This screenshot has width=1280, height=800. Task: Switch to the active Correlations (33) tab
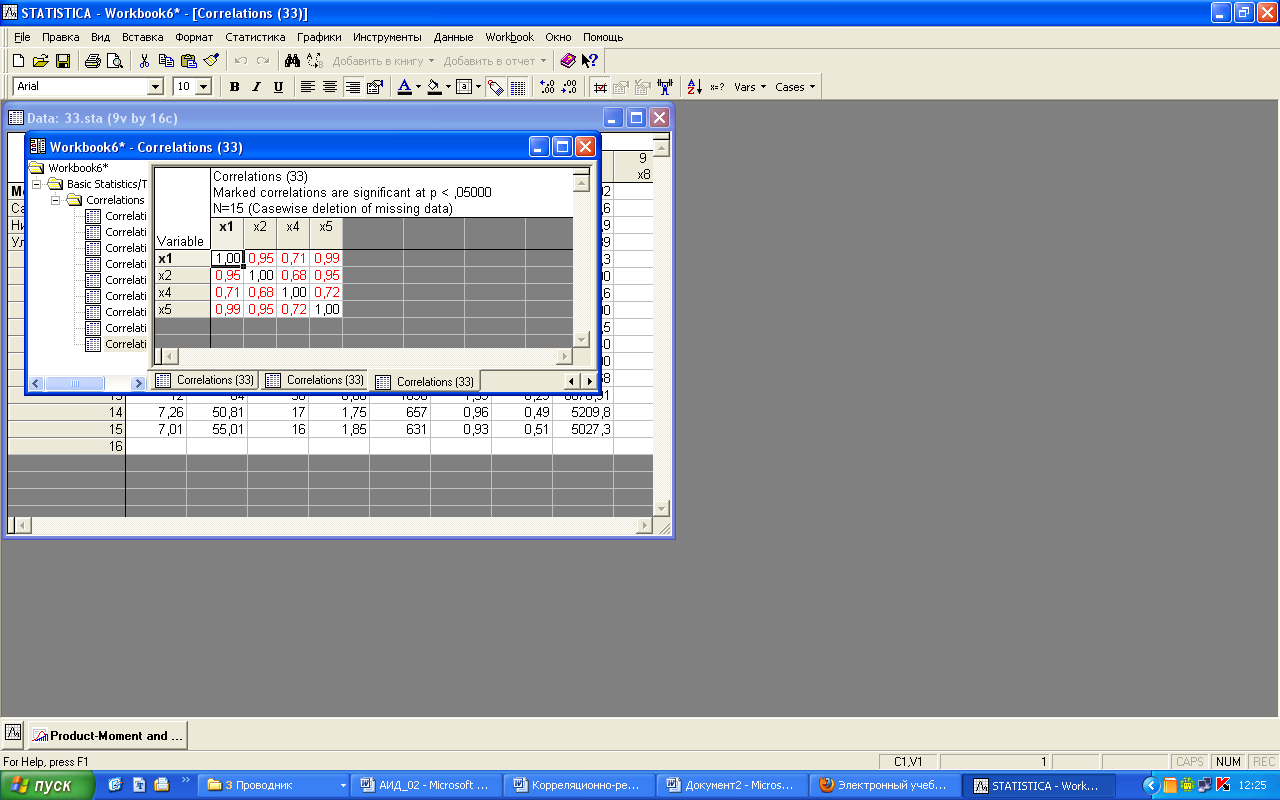pos(425,381)
